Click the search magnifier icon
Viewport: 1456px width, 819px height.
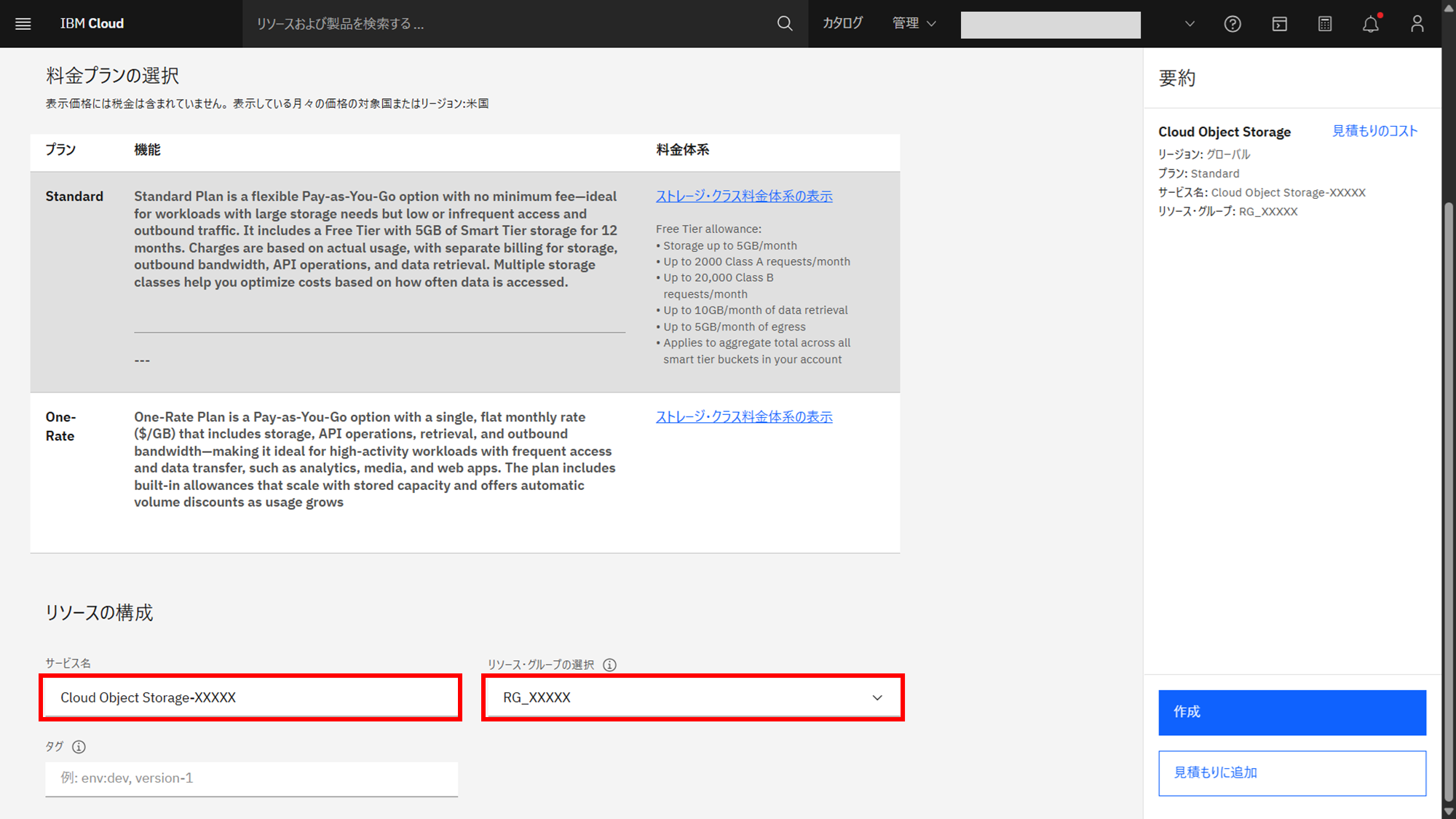point(784,24)
